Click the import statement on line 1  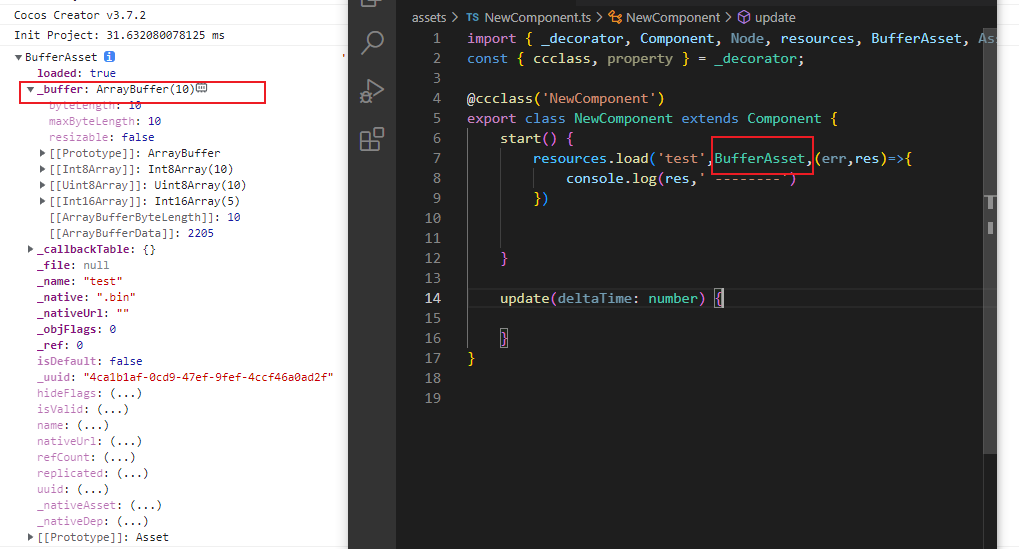731,38
